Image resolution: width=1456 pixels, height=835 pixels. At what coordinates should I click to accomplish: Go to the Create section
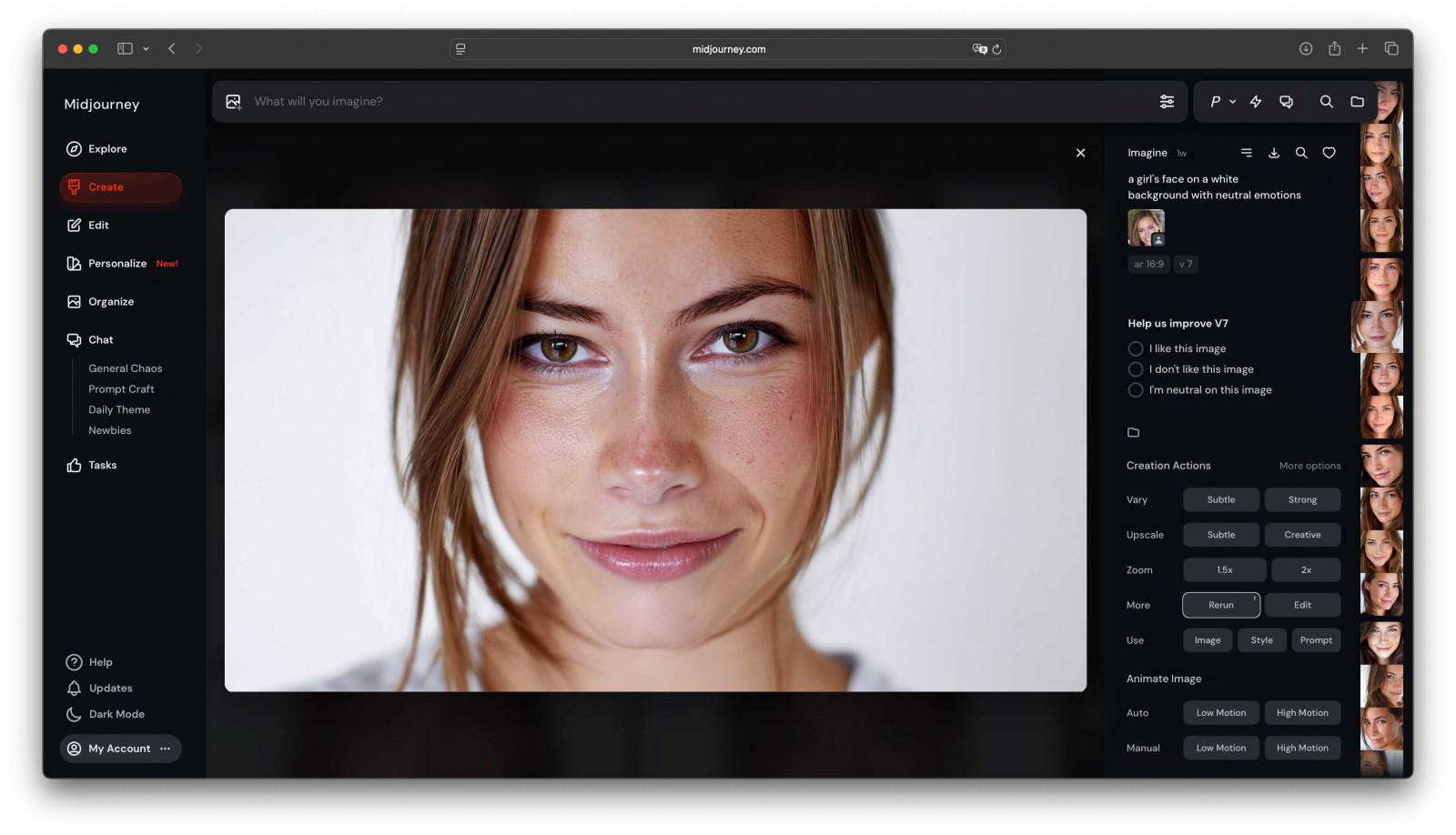point(121,187)
